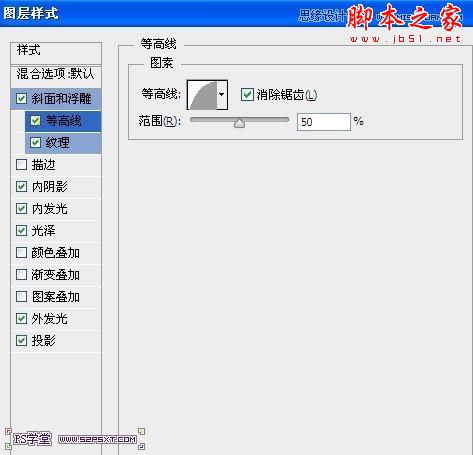Select the 斜面和浮雕 style label

click(61, 99)
